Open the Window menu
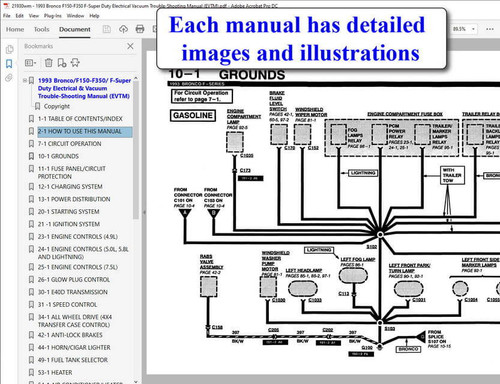 click(x=75, y=16)
